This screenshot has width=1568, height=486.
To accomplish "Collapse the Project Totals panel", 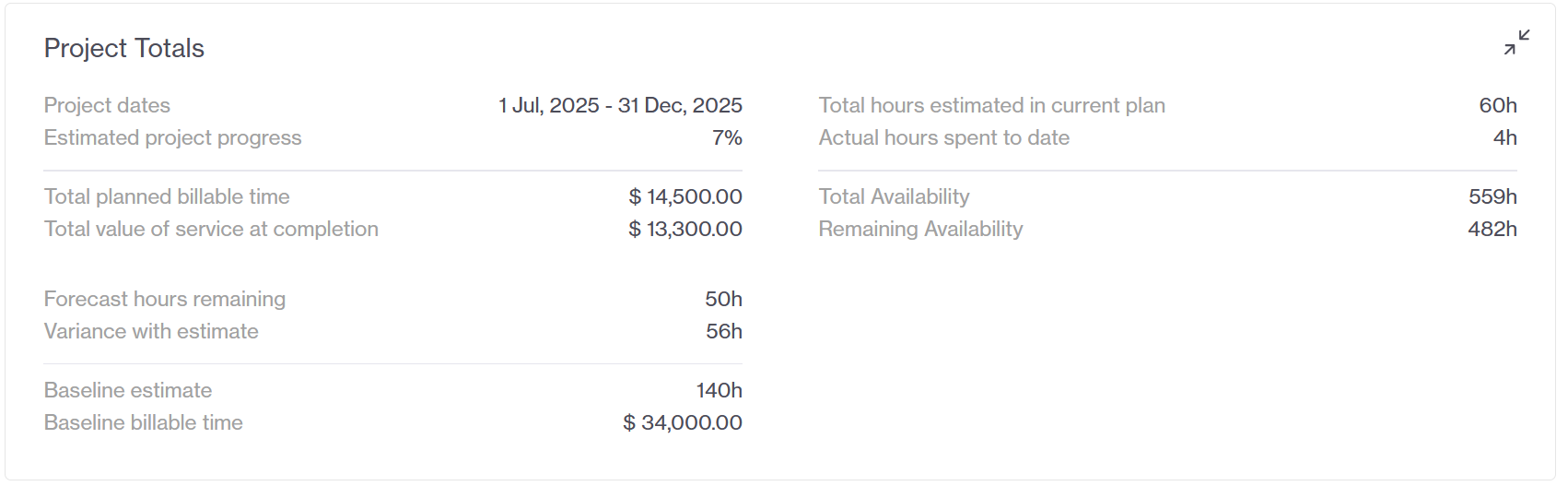I will [x=1516, y=42].
